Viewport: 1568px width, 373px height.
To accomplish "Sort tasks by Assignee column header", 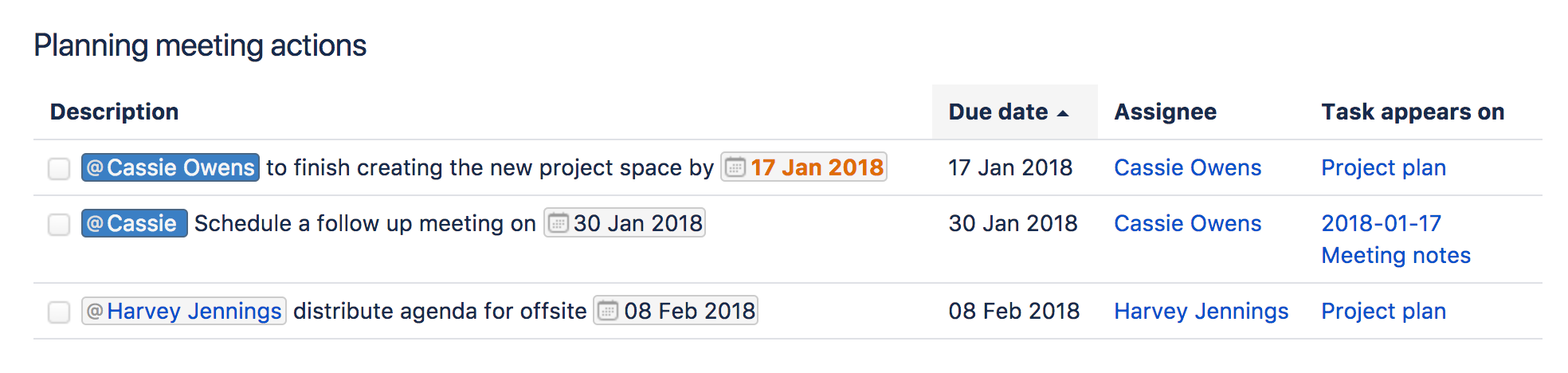I will (x=1165, y=112).
